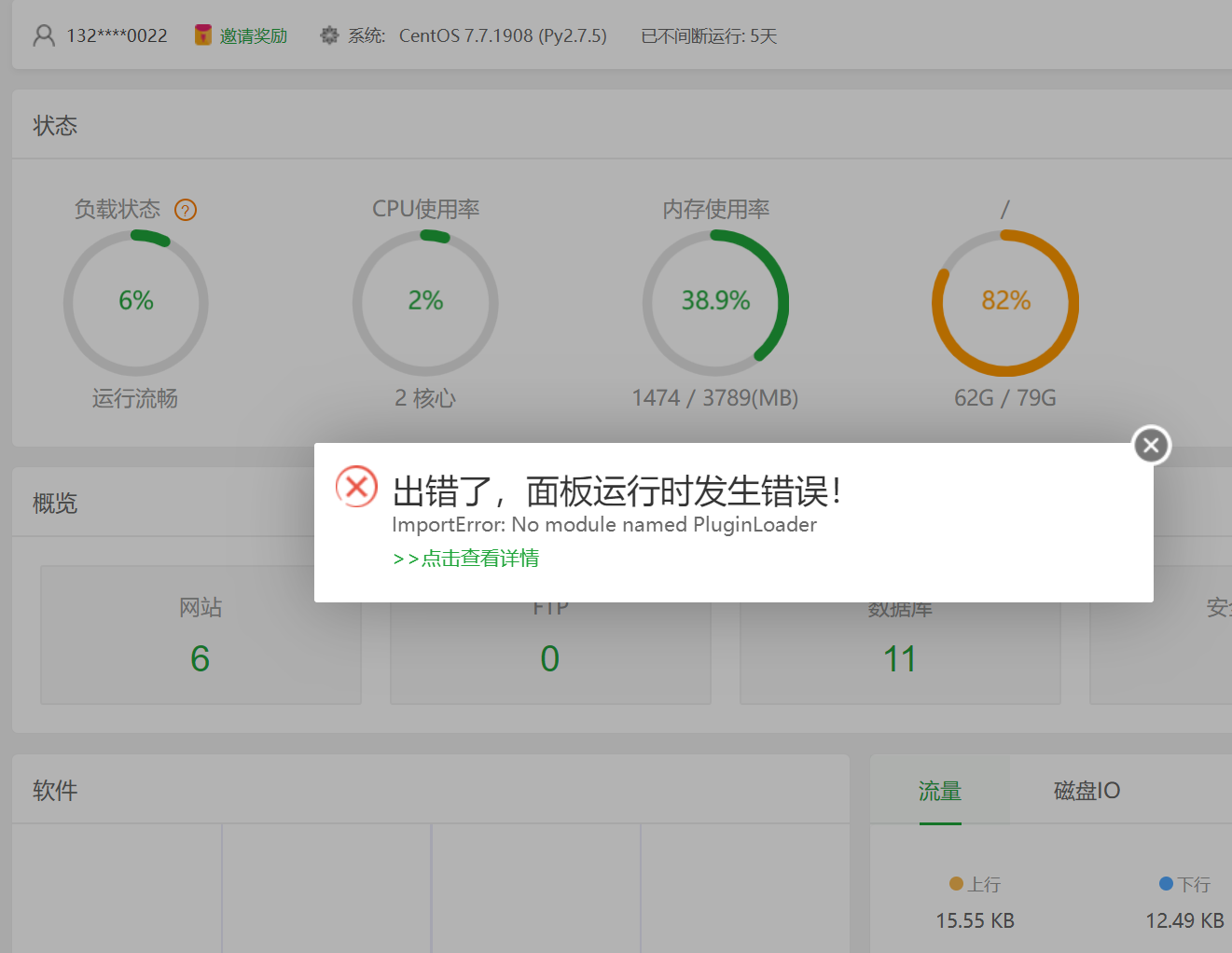Click the 状态 section heading

click(55, 126)
